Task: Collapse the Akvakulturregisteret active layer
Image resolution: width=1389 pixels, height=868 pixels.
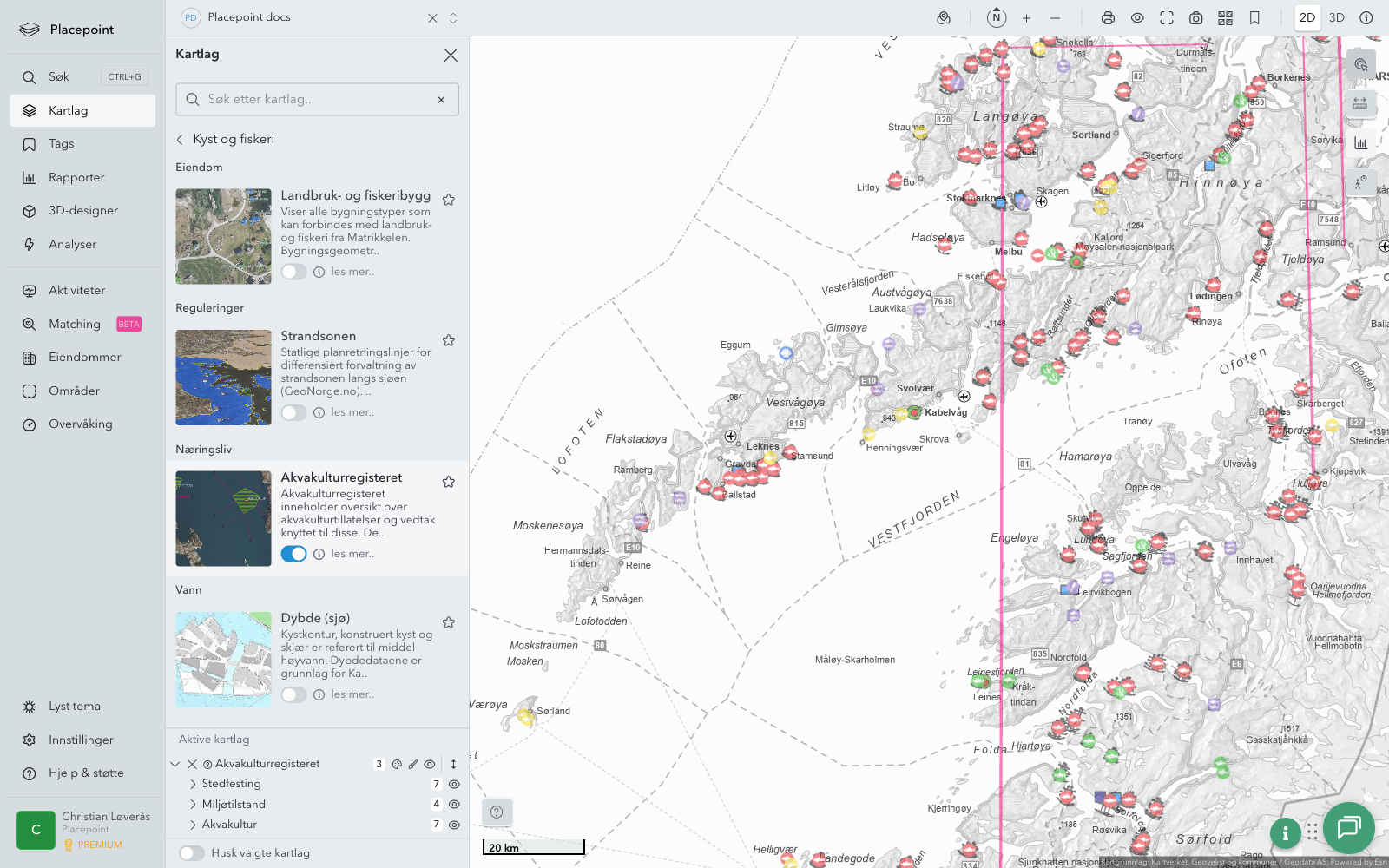Action: click(175, 765)
